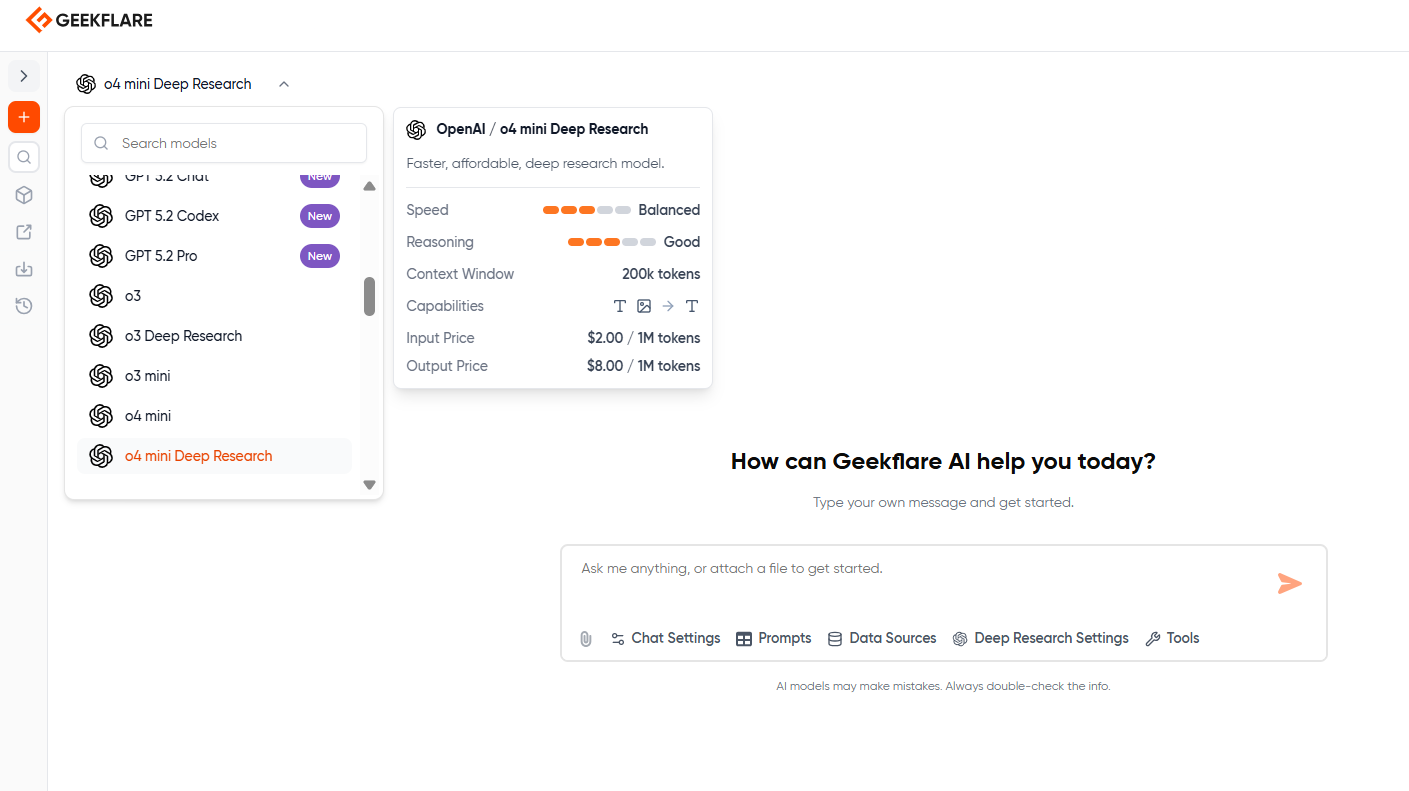Open Deep Research Settings
The height and width of the screenshot is (791, 1409).
[x=1040, y=638]
